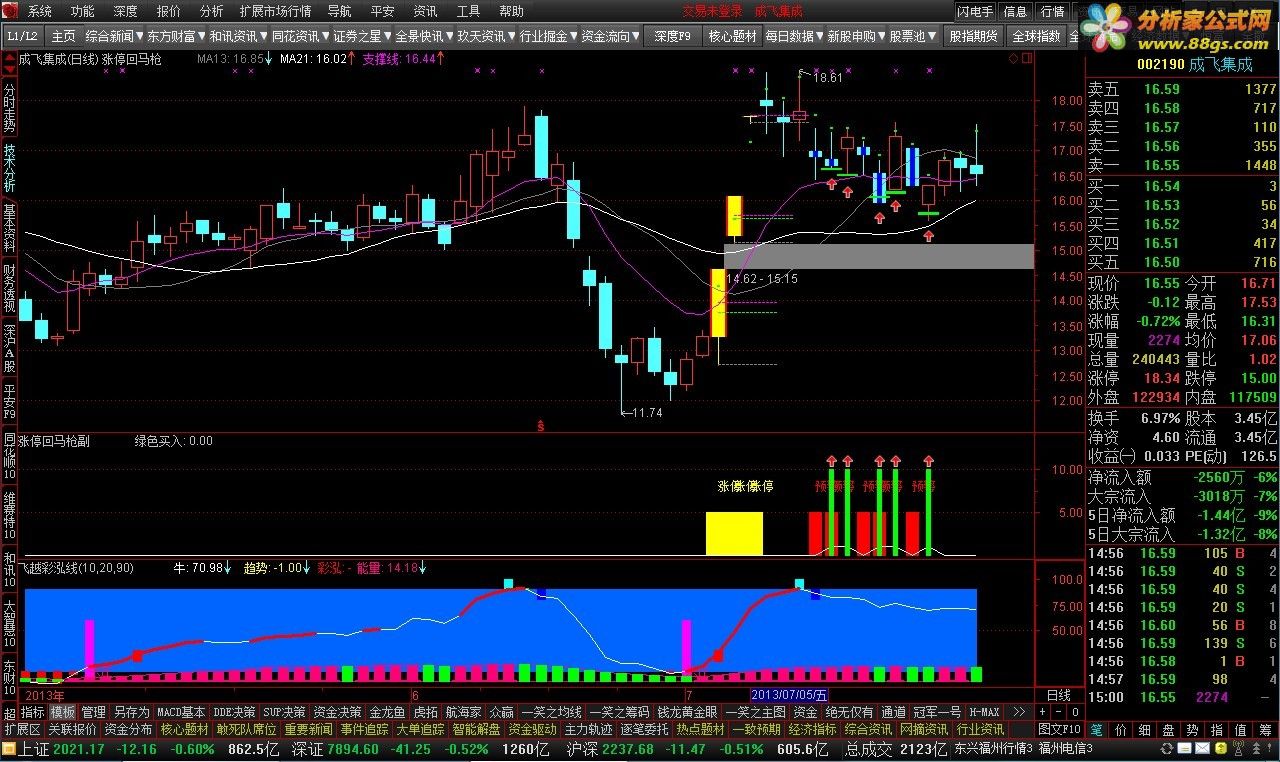Open the 扩展市场行情 menu

click(275, 12)
